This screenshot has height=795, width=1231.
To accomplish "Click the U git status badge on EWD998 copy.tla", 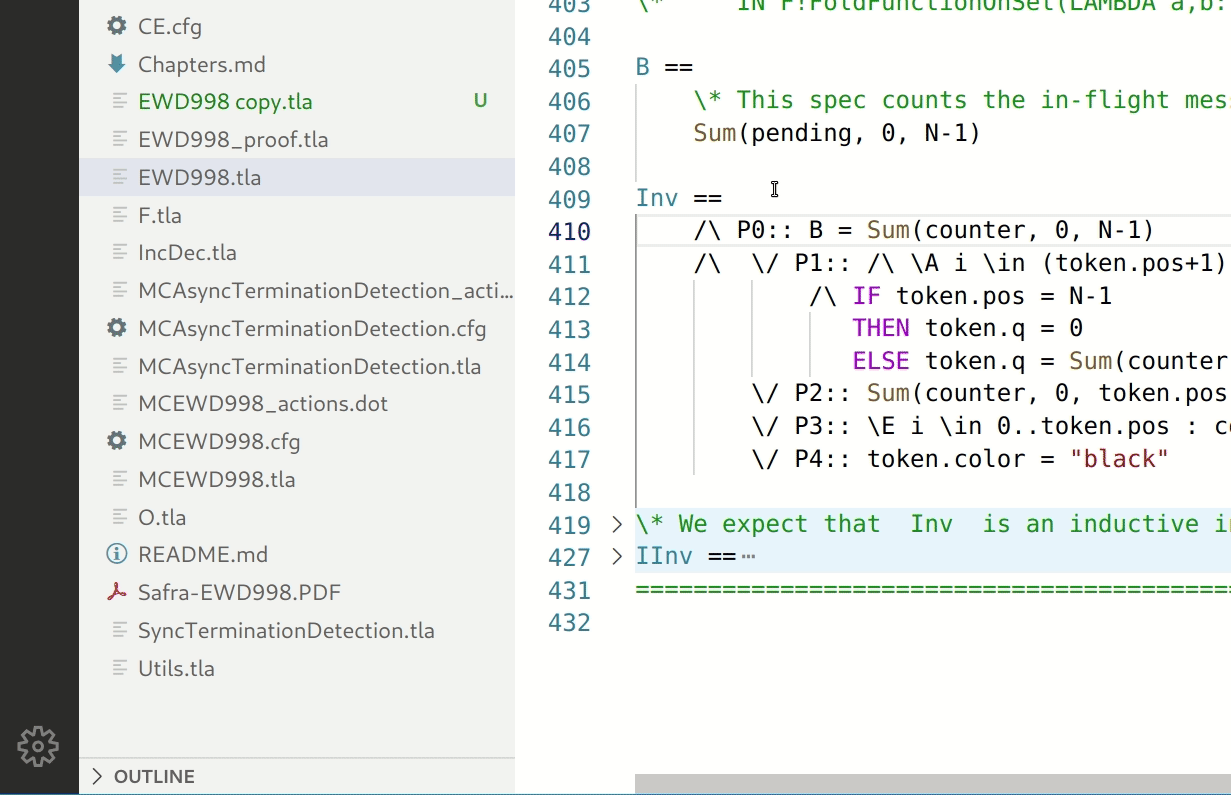I will [480, 100].
